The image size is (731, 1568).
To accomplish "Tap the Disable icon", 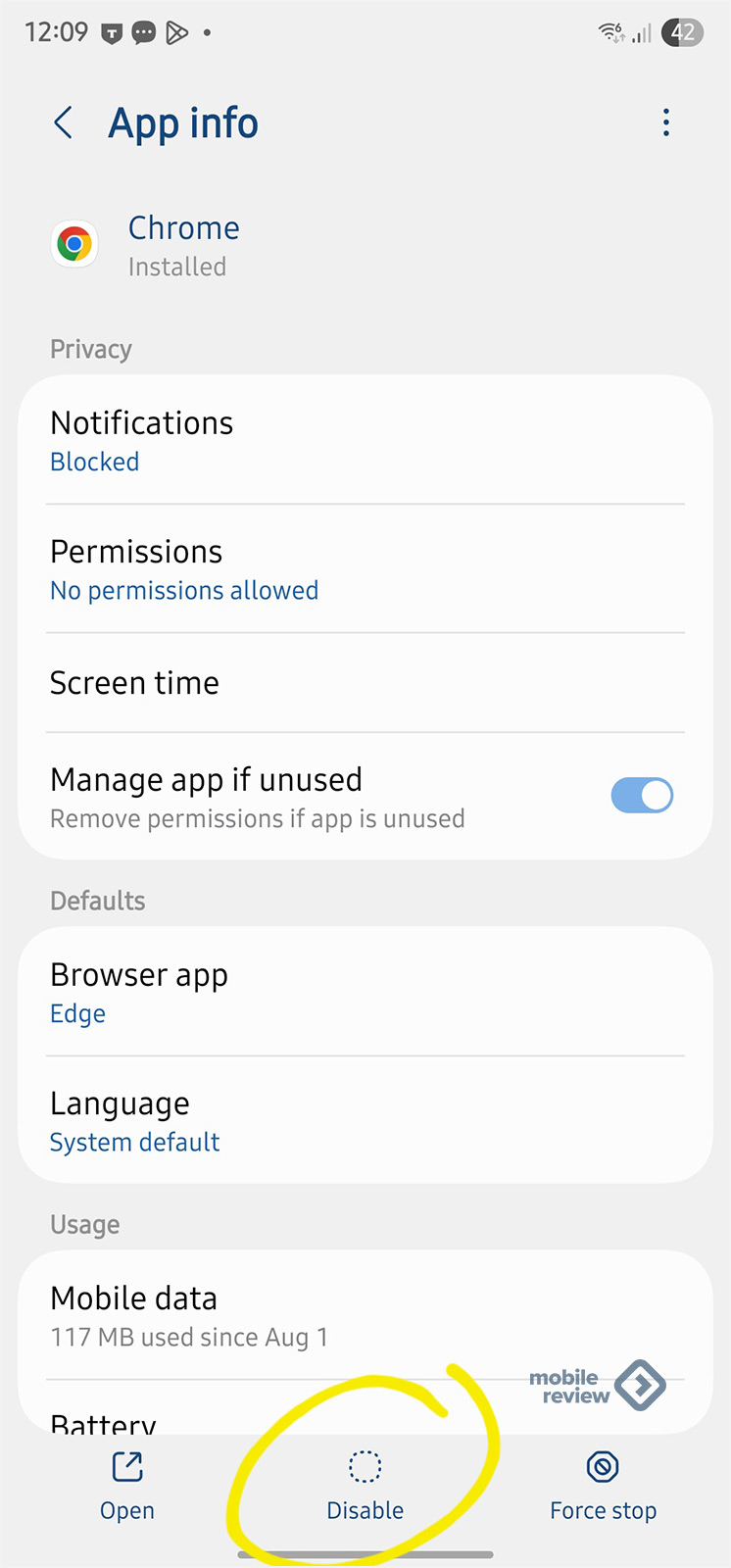I will (x=365, y=1467).
